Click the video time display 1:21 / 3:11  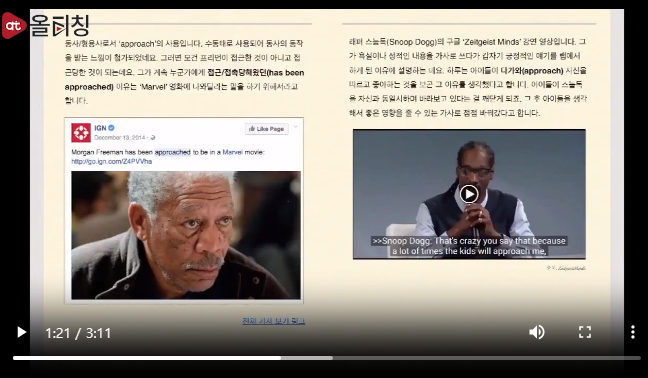coord(78,333)
